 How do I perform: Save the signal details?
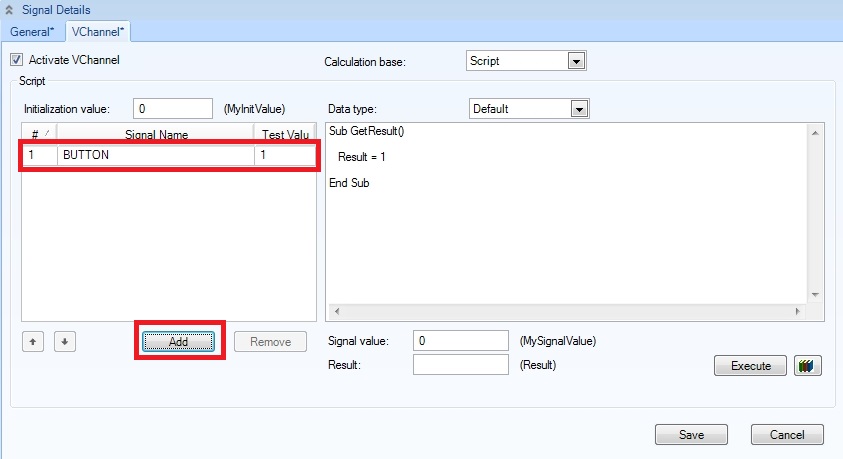pos(691,435)
